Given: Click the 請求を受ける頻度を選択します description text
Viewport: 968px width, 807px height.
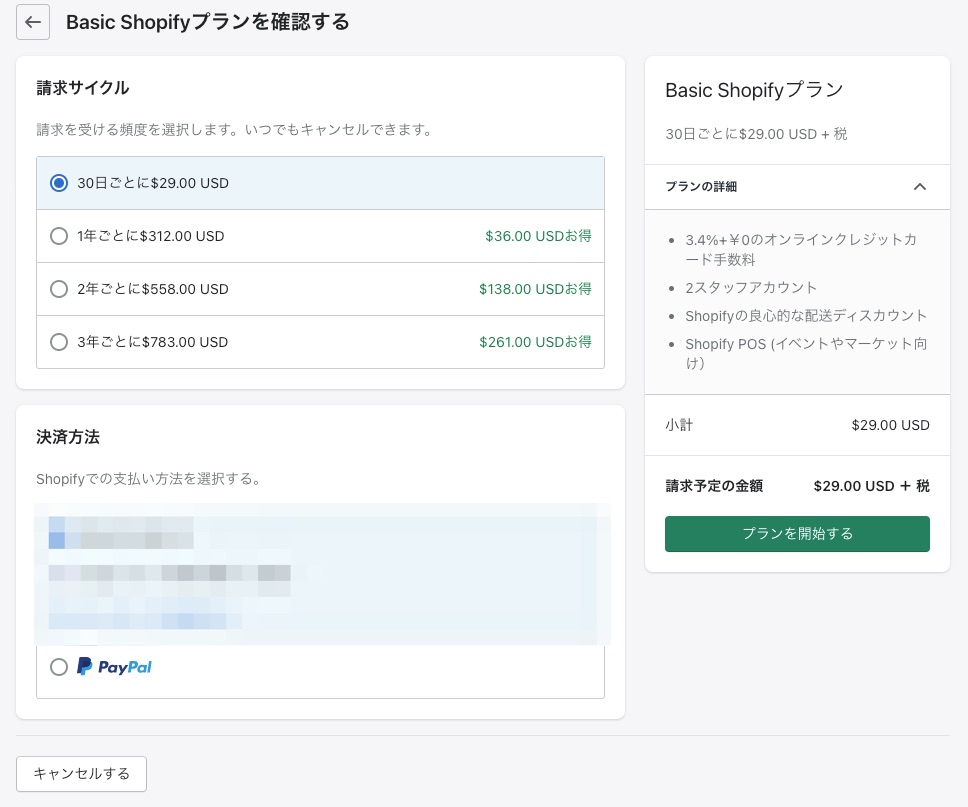Looking at the screenshot, I should click(235, 130).
